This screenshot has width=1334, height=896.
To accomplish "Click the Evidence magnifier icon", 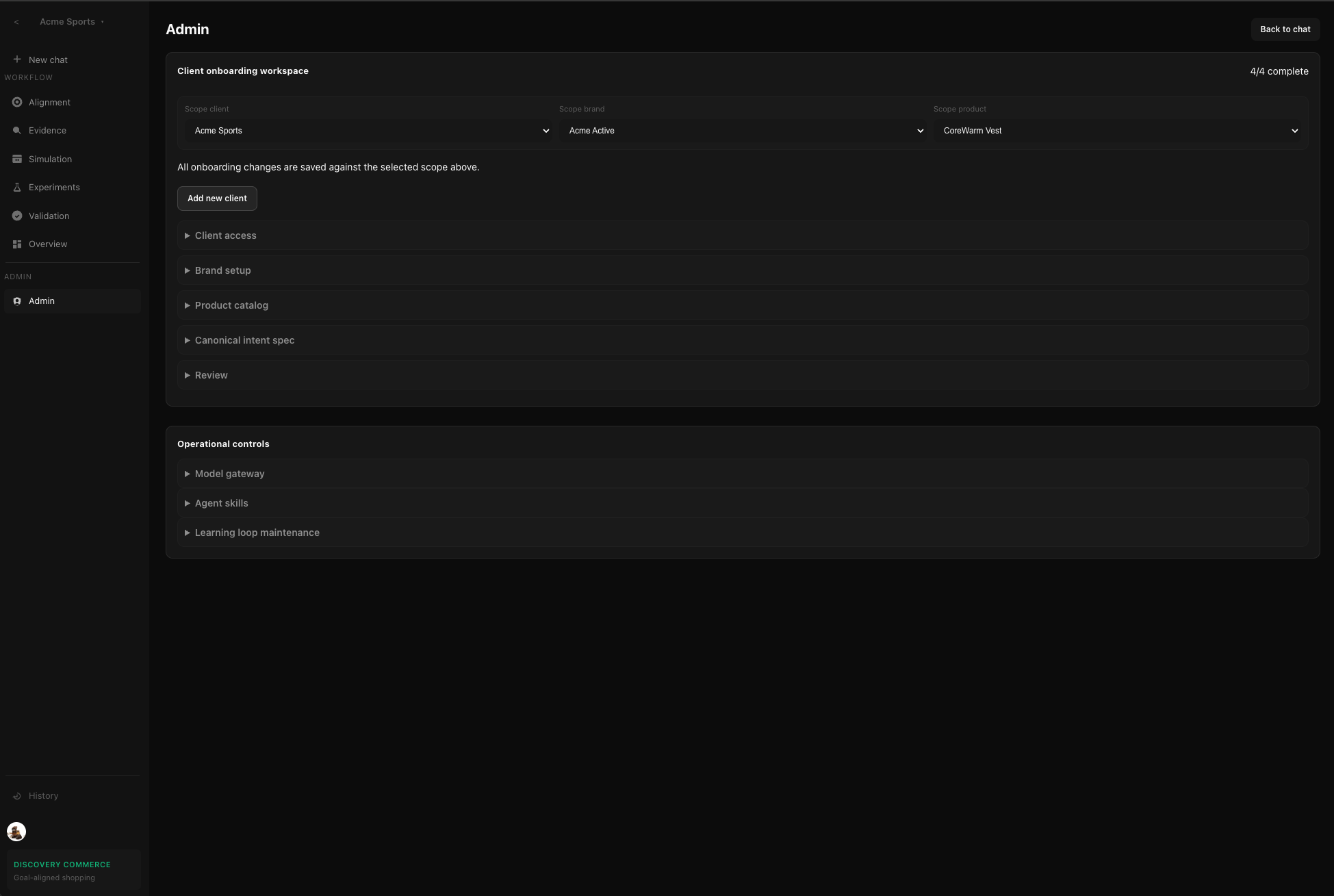I will coord(17,130).
